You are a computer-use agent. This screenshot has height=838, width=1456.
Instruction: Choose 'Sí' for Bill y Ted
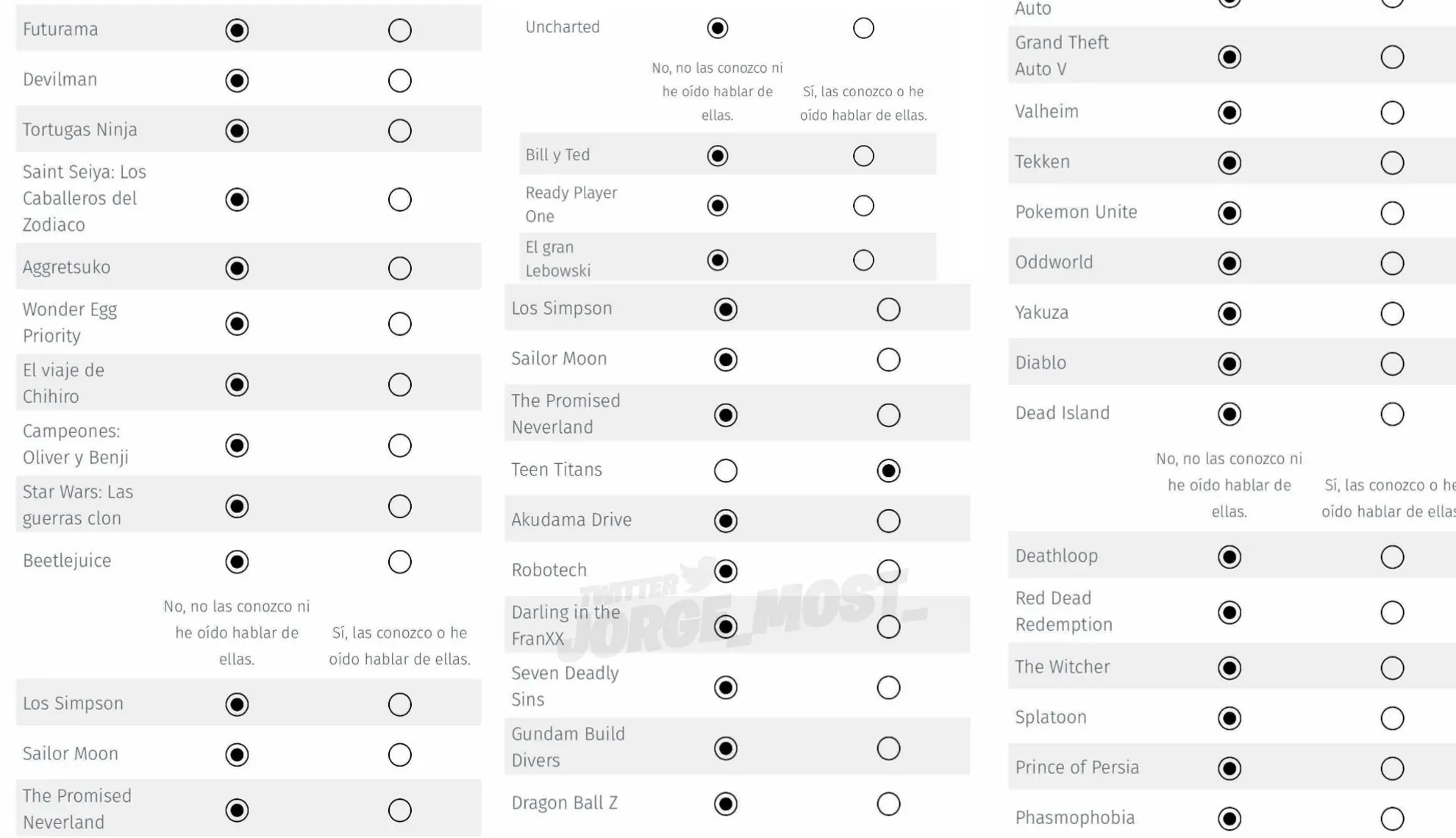(863, 156)
